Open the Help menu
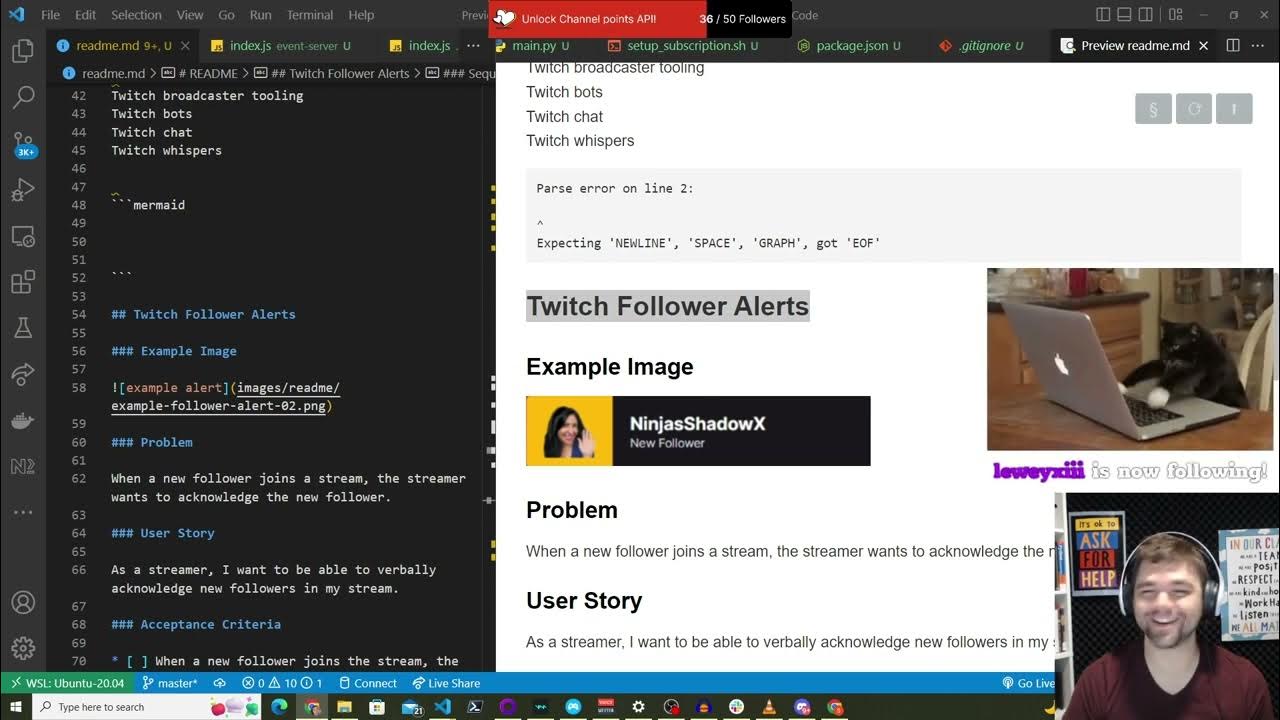The width and height of the screenshot is (1280, 720). [361, 15]
